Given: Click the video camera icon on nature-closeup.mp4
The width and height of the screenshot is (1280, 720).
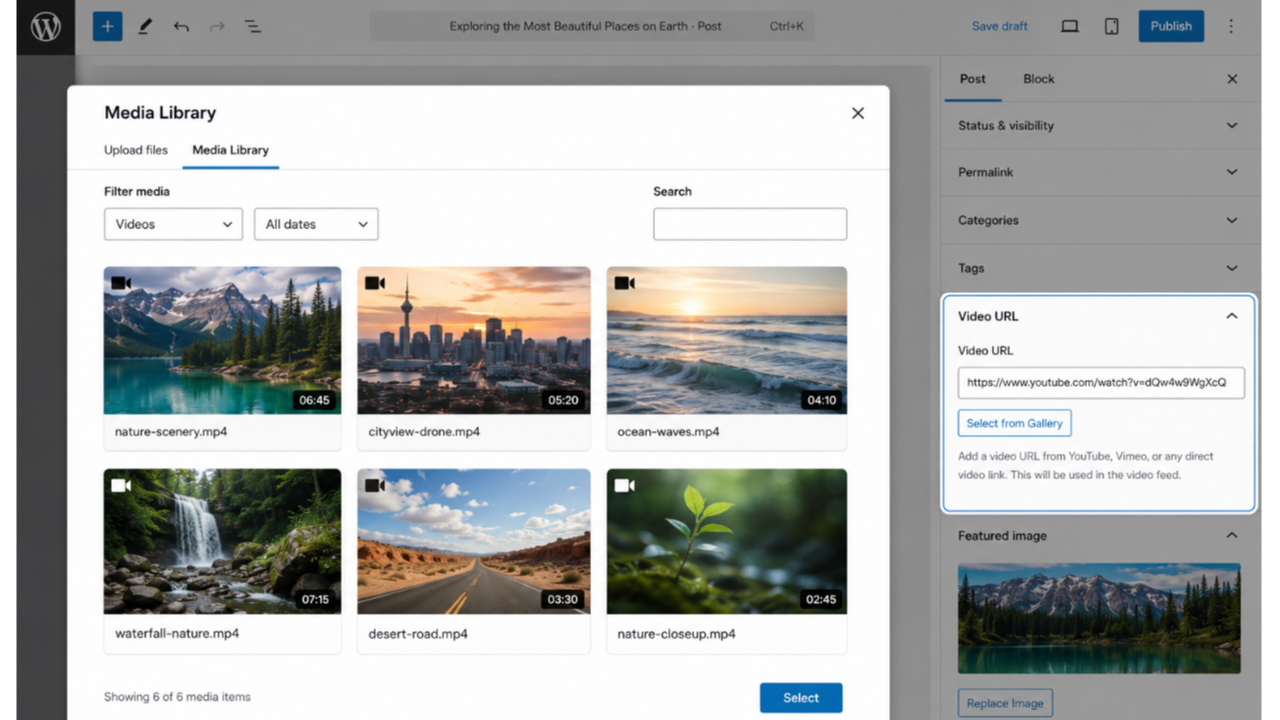Looking at the screenshot, I should (624, 485).
